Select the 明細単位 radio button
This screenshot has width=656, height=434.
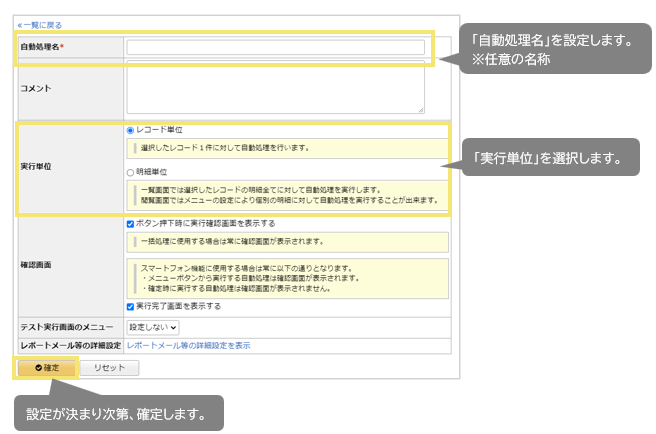pyautogui.click(x=130, y=172)
